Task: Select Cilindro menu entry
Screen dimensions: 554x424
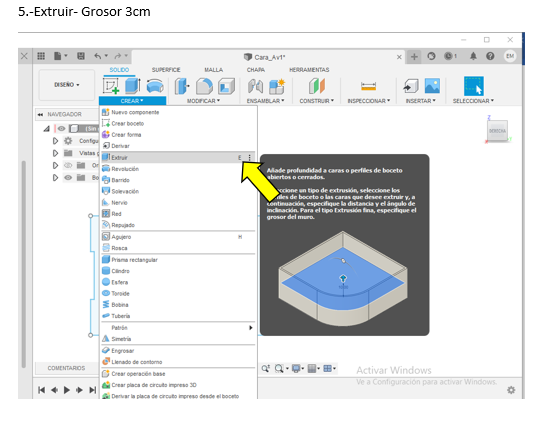Action: 178,271
